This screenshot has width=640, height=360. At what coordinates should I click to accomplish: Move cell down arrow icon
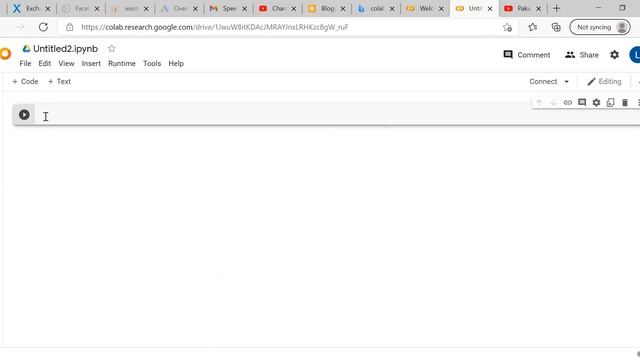(x=553, y=102)
